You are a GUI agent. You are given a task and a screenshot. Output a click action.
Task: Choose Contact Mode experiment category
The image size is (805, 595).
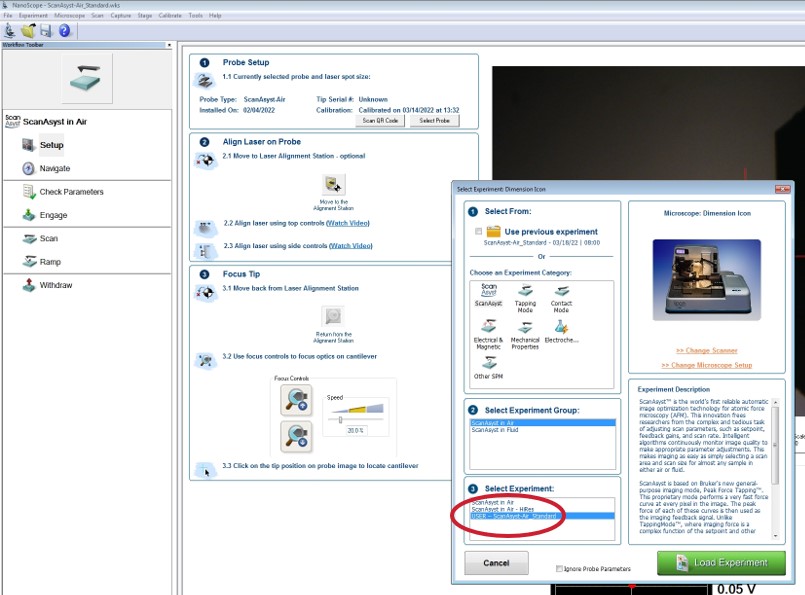(x=561, y=299)
